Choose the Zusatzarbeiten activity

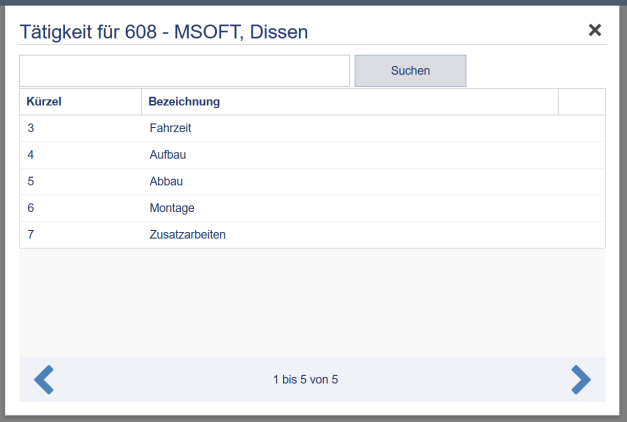187,235
